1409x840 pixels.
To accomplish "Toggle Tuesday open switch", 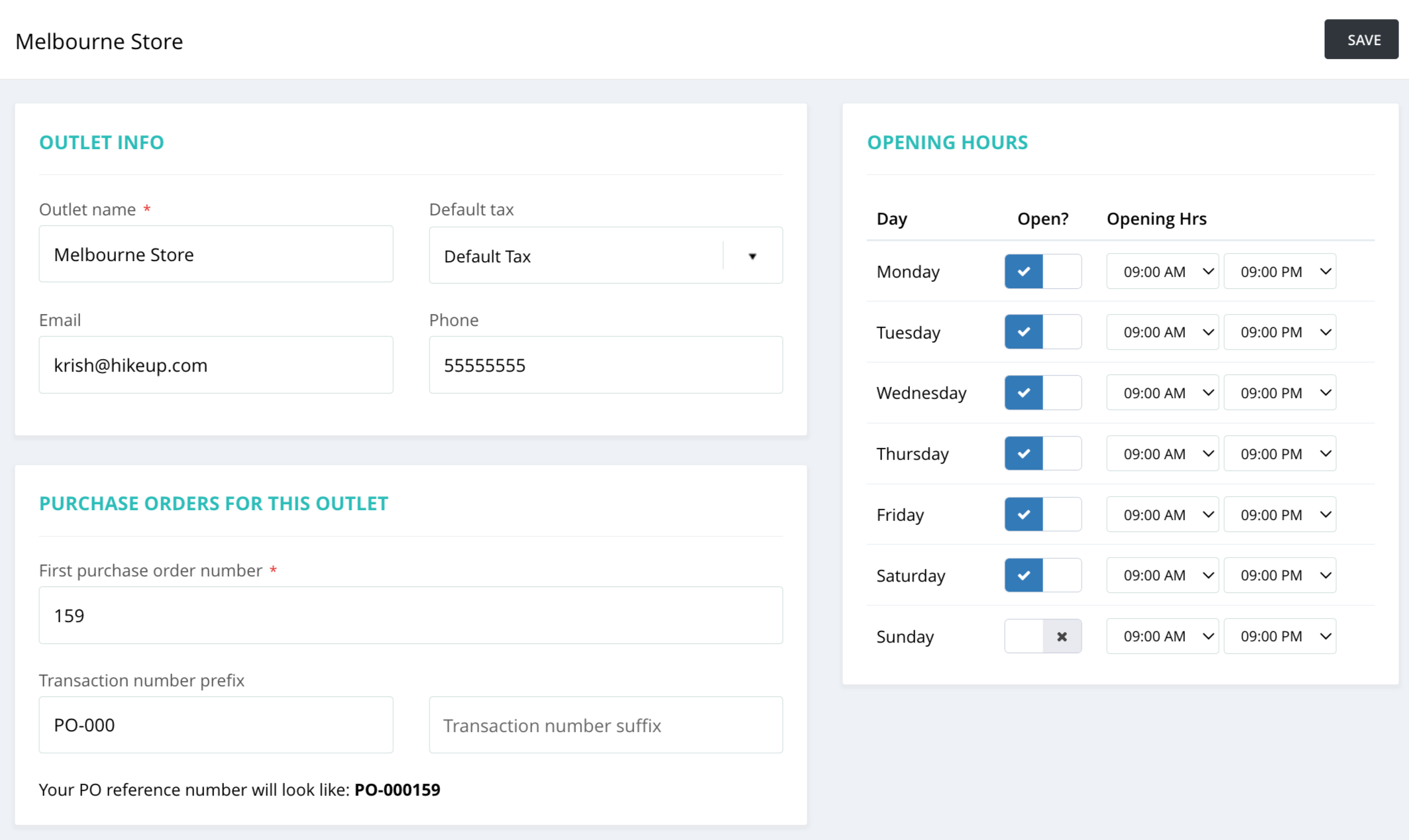I will (x=1043, y=332).
